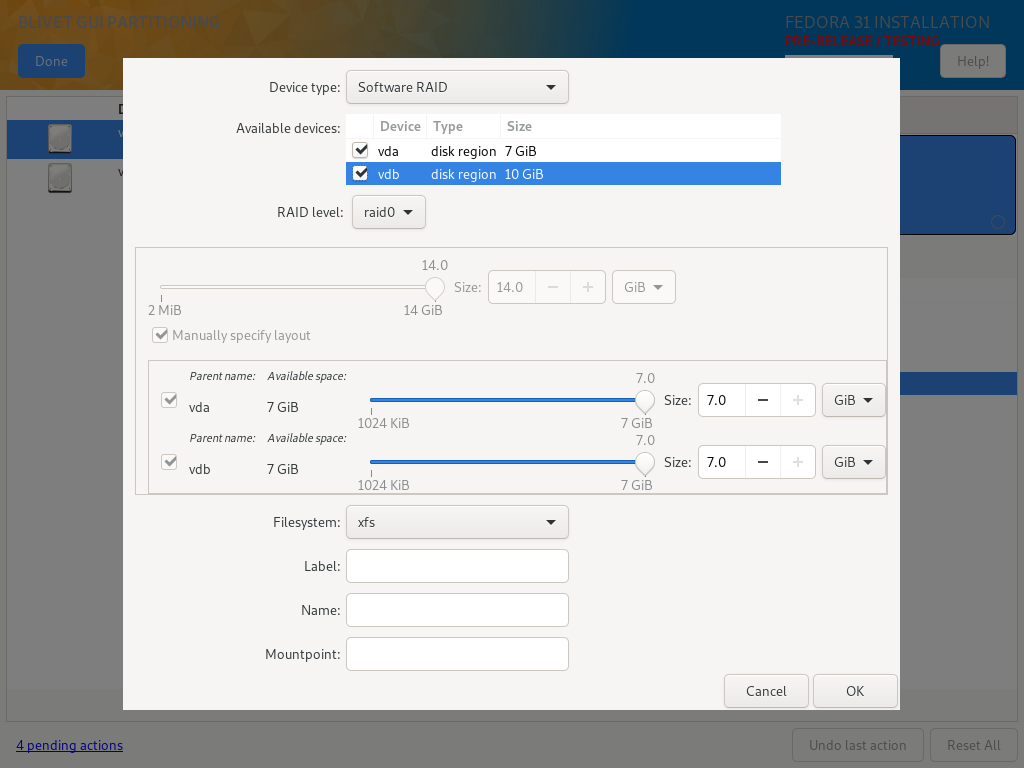Click the Reset All button
Screen dimensions: 1024x768
[x=974, y=745]
